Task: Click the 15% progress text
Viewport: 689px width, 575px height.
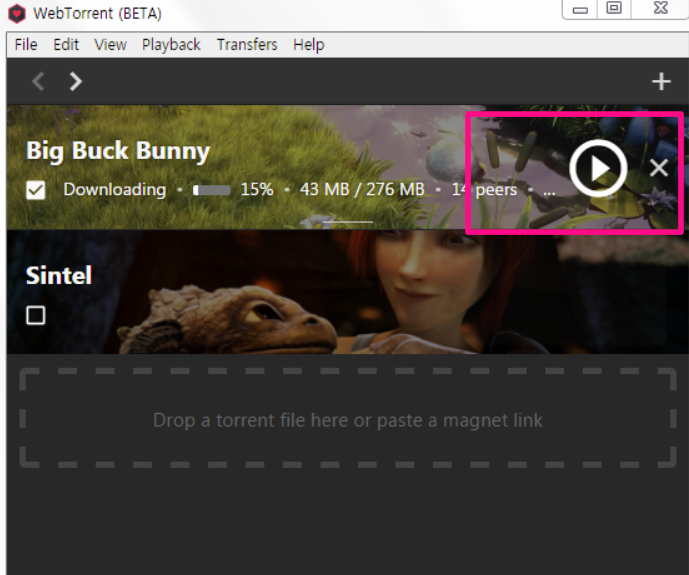Action: pos(257,189)
